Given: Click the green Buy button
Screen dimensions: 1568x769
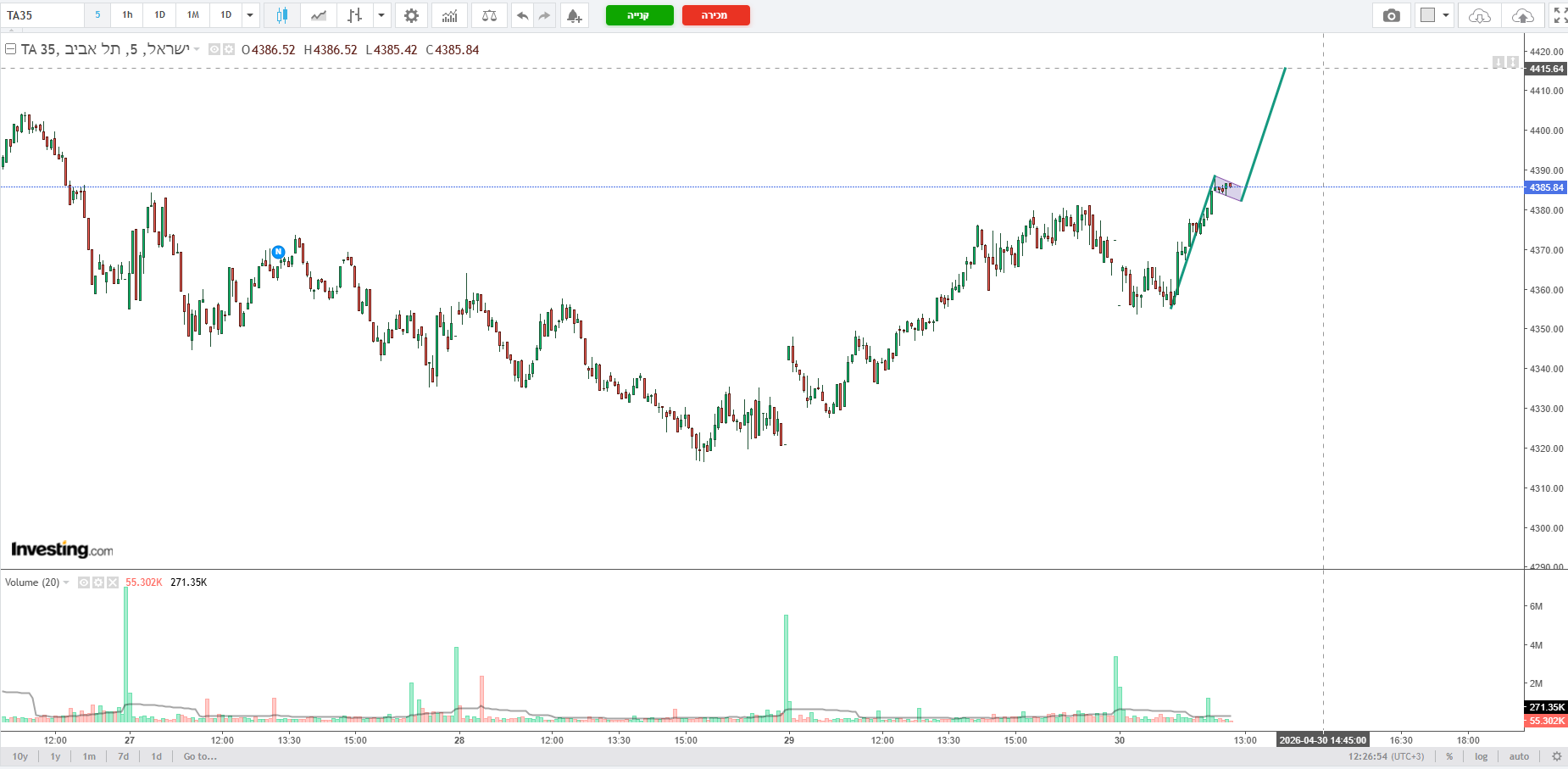Looking at the screenshot, I should point(639,15).
